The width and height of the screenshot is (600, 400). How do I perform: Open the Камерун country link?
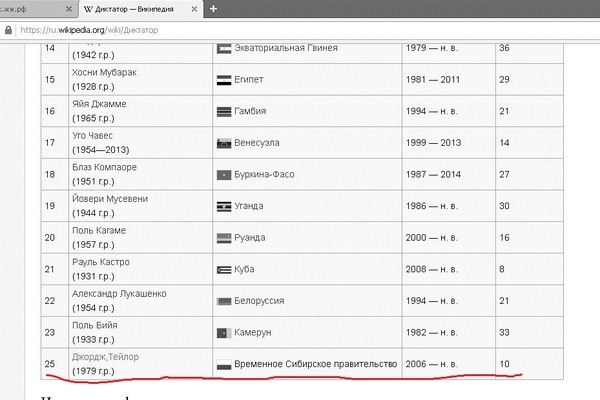click(x=253, y=332)
